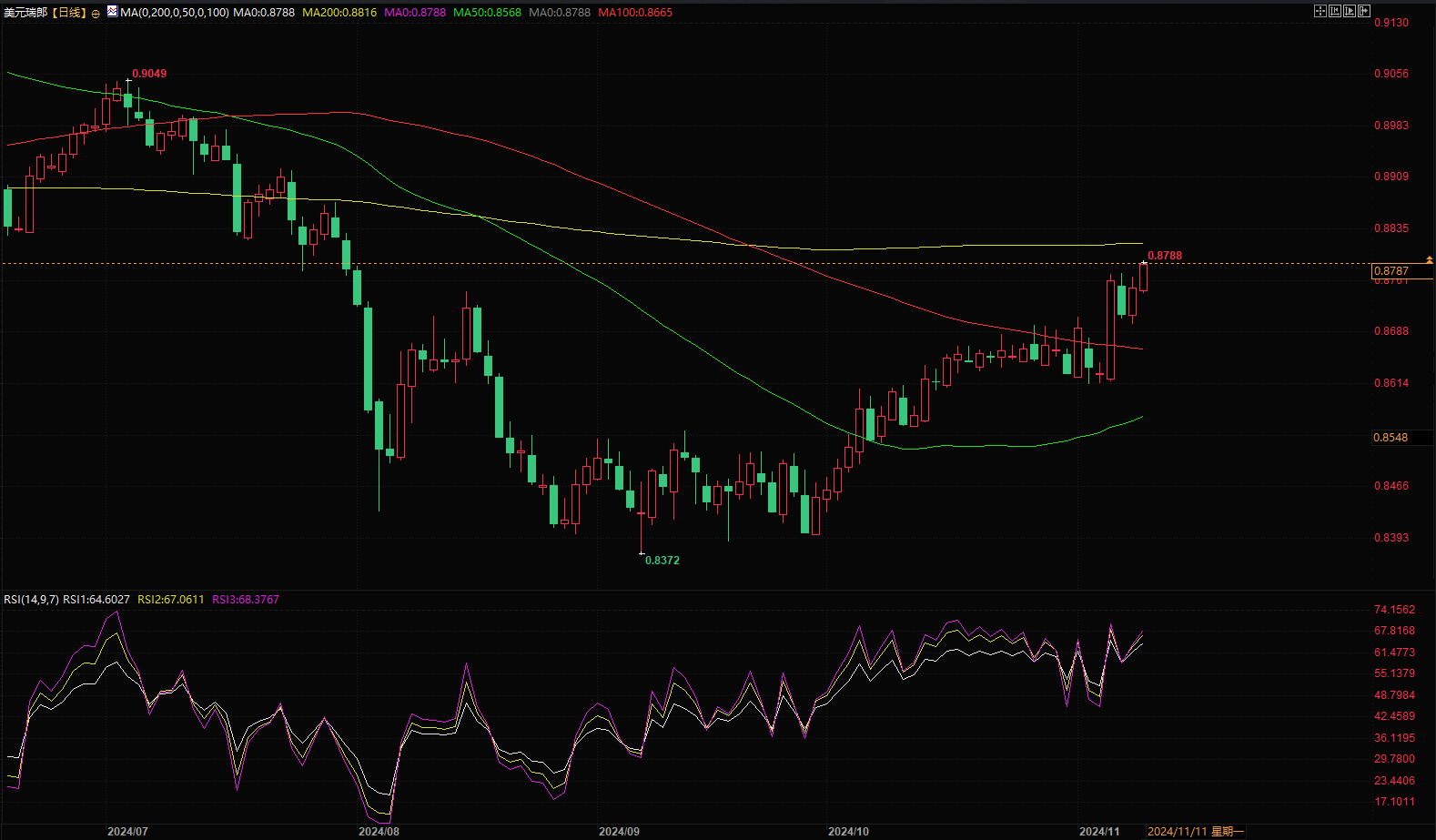Open the MA indicator chart icon
Screen dimensions: 1436x840
(x=112, y=11)
